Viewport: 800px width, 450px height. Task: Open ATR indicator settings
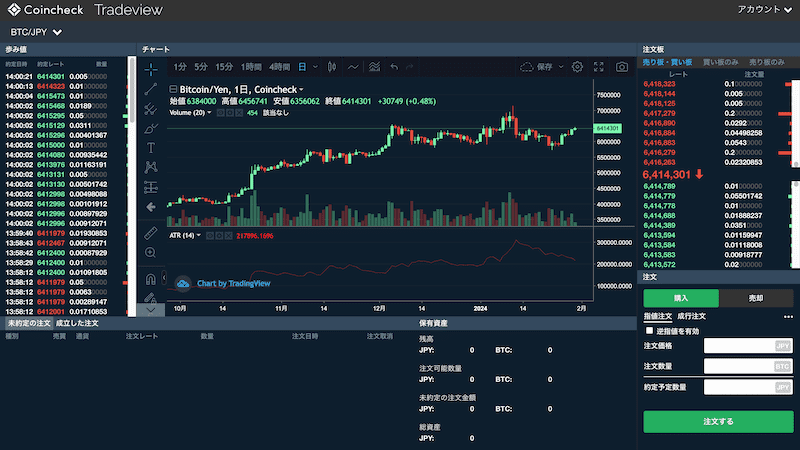[219, 236]
